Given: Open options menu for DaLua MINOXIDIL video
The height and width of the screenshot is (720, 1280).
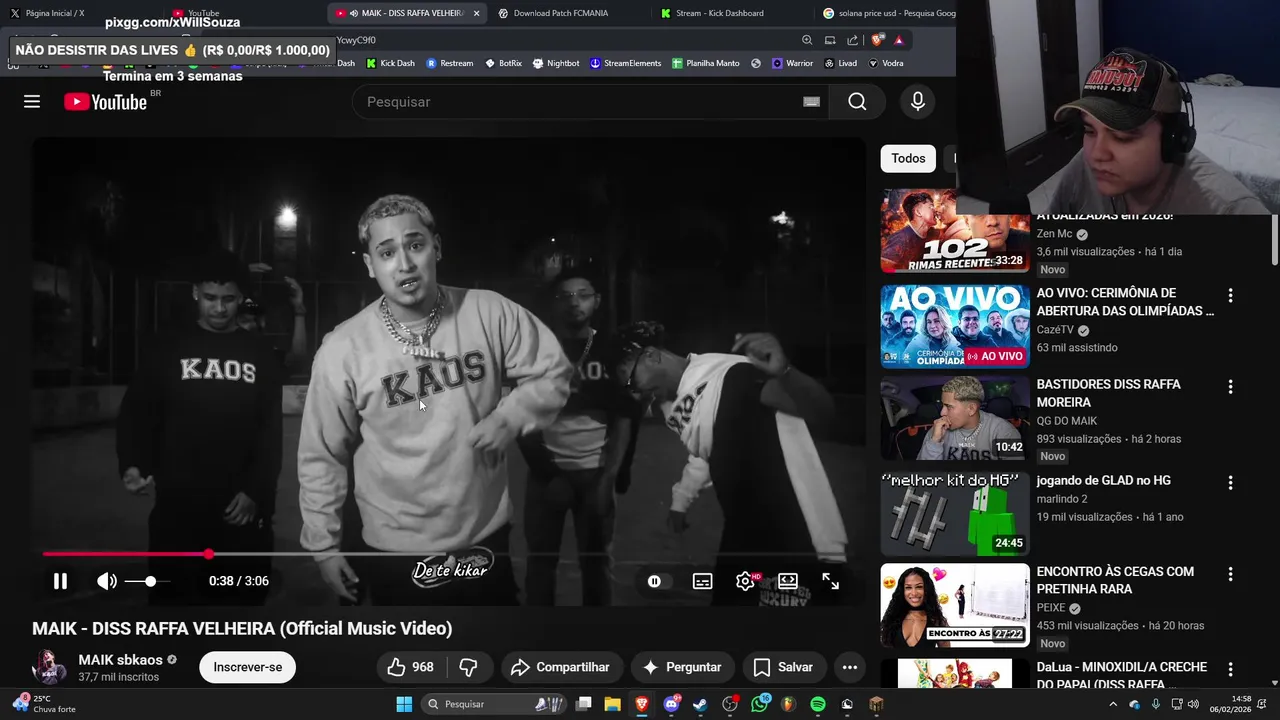Looking at the screenshot, I should tap(1230, 669).
